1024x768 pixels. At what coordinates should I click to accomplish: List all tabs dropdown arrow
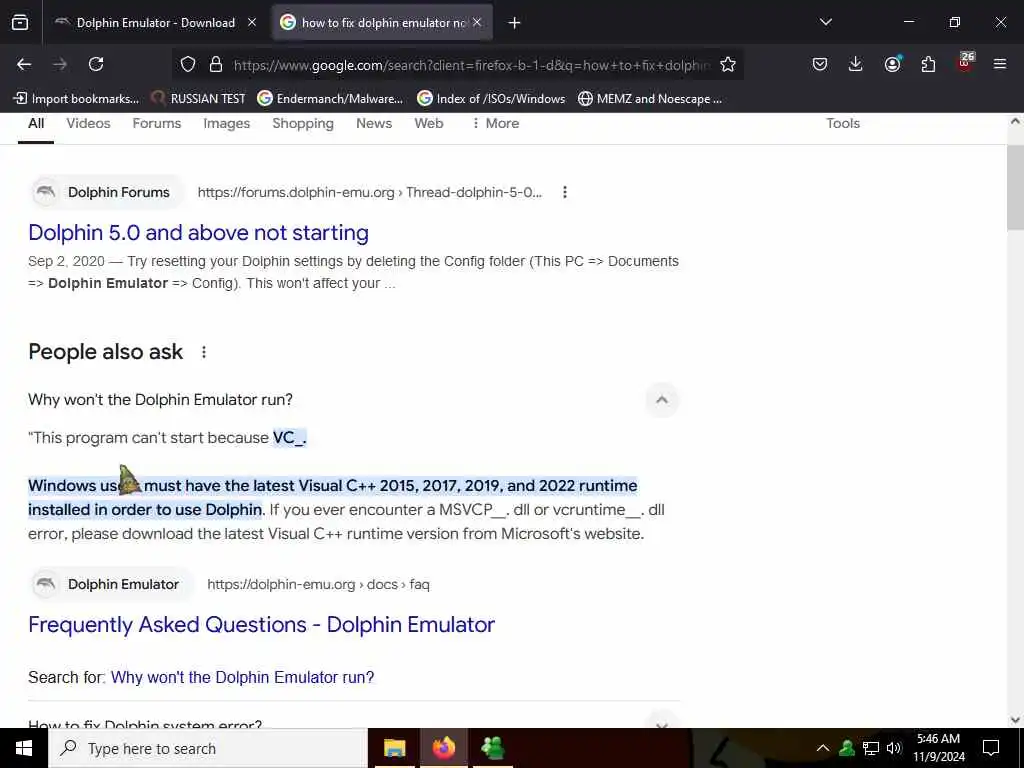click(x=825, y=22)
